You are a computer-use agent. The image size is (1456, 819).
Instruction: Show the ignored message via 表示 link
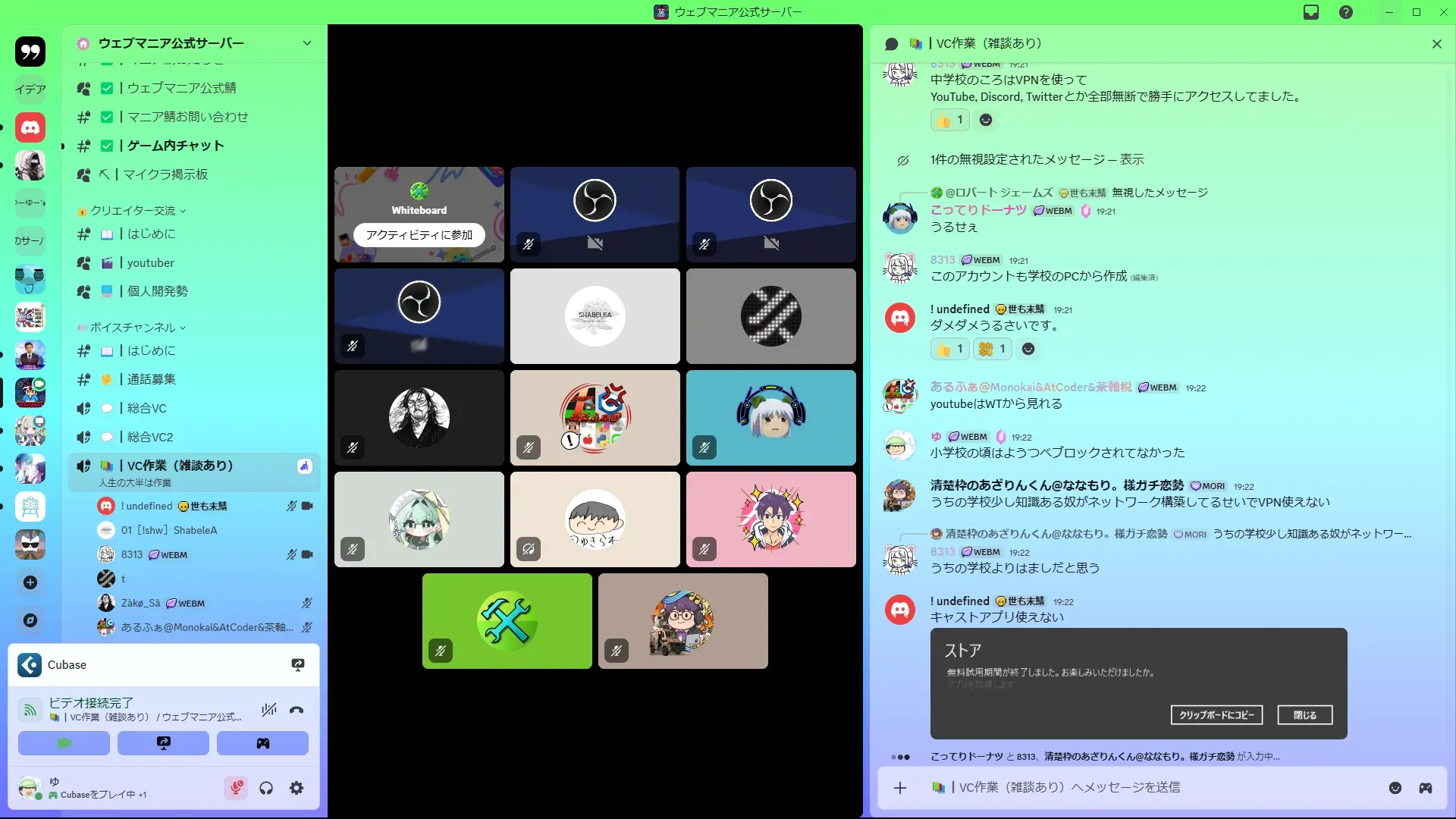pyautogui.click(x=1131, y=160)
